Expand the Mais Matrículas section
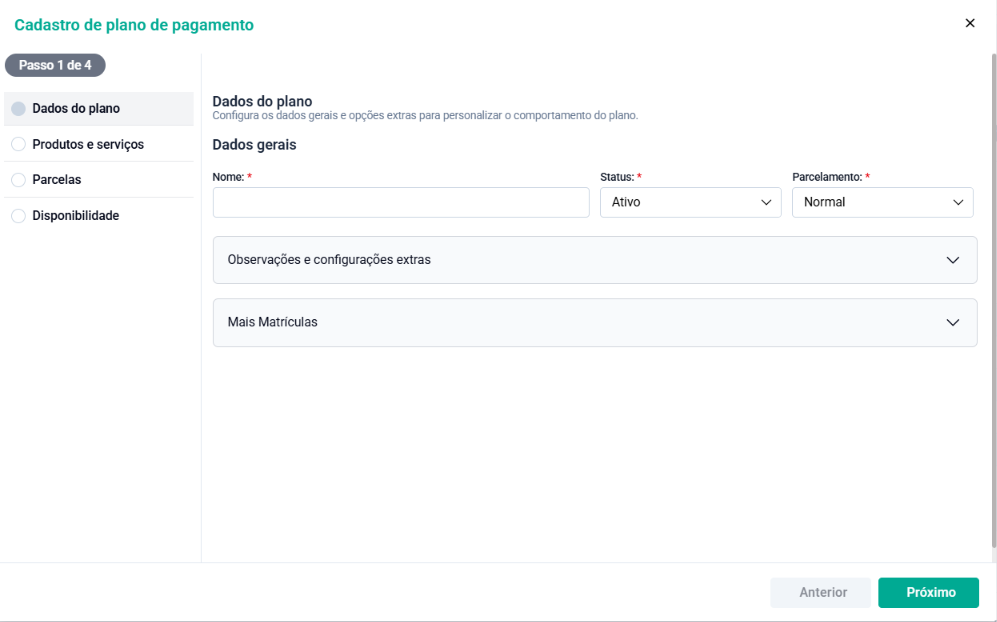997x622 pixels. pyautogui.click(x=595, y=322)
